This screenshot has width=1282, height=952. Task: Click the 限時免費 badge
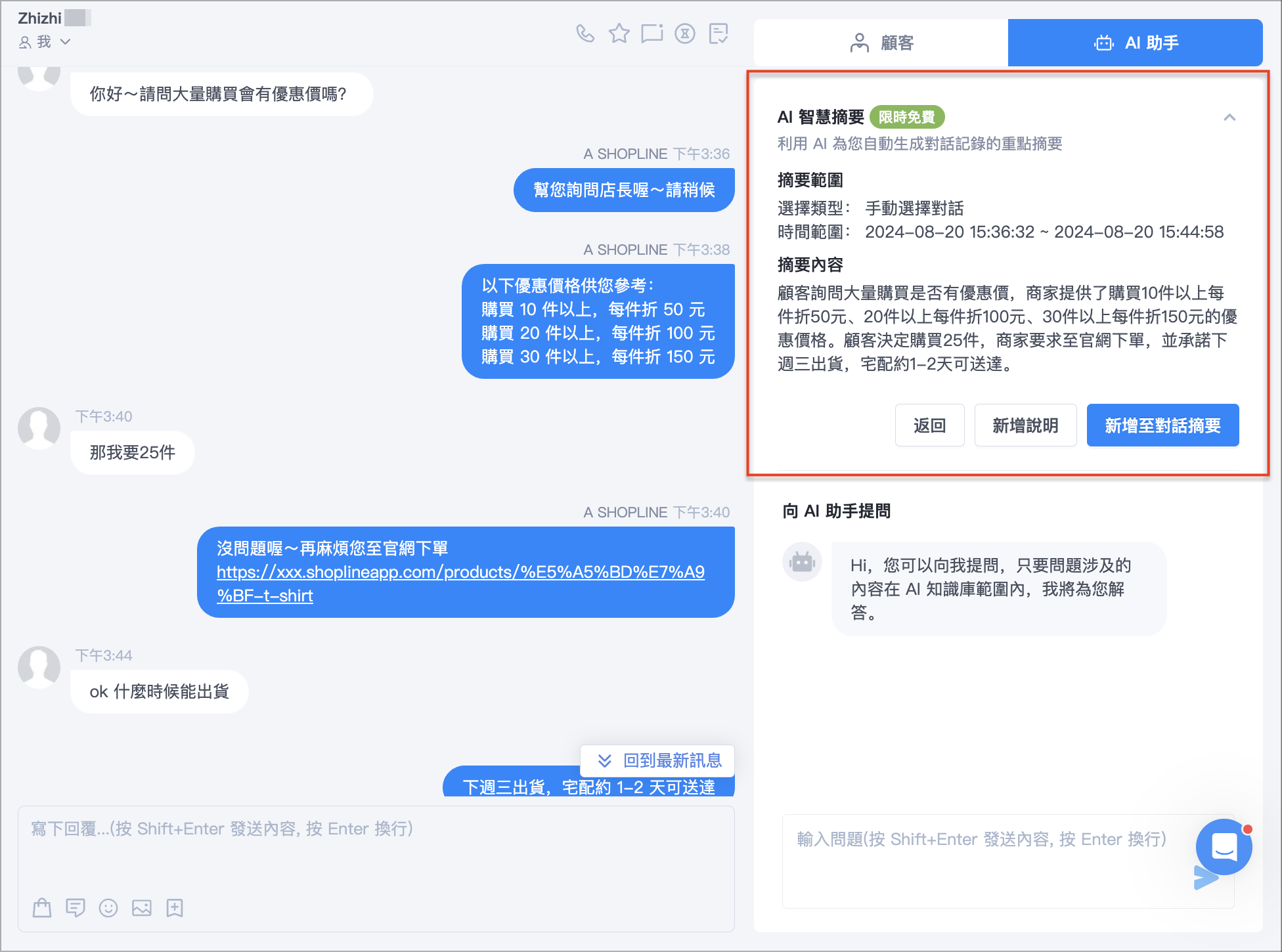click(907, 117)
